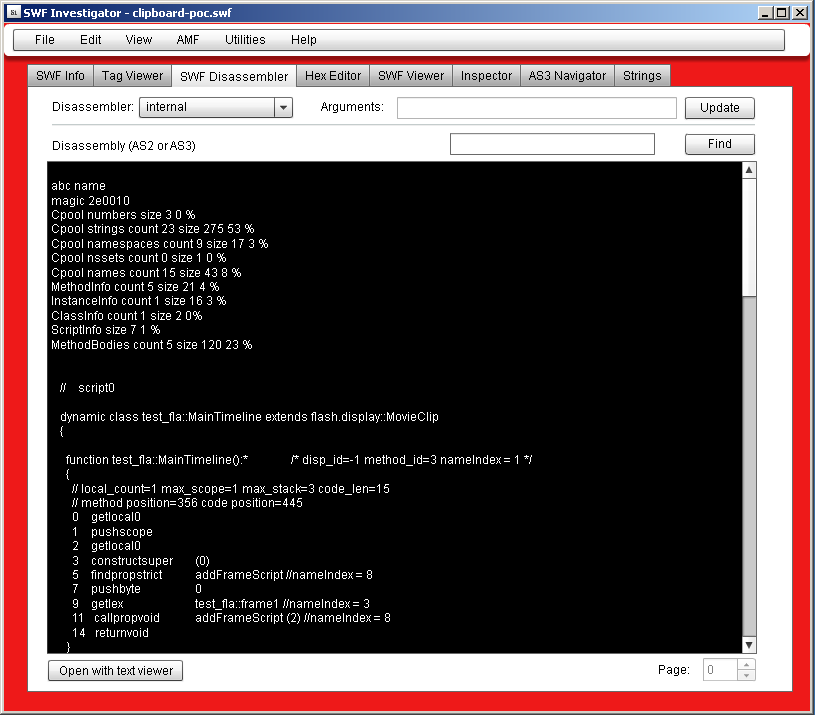Image resolution: width=815 pixels, height=715 pixels.
Task: Switch to the SWF Info tab
Action: [61, 76]
